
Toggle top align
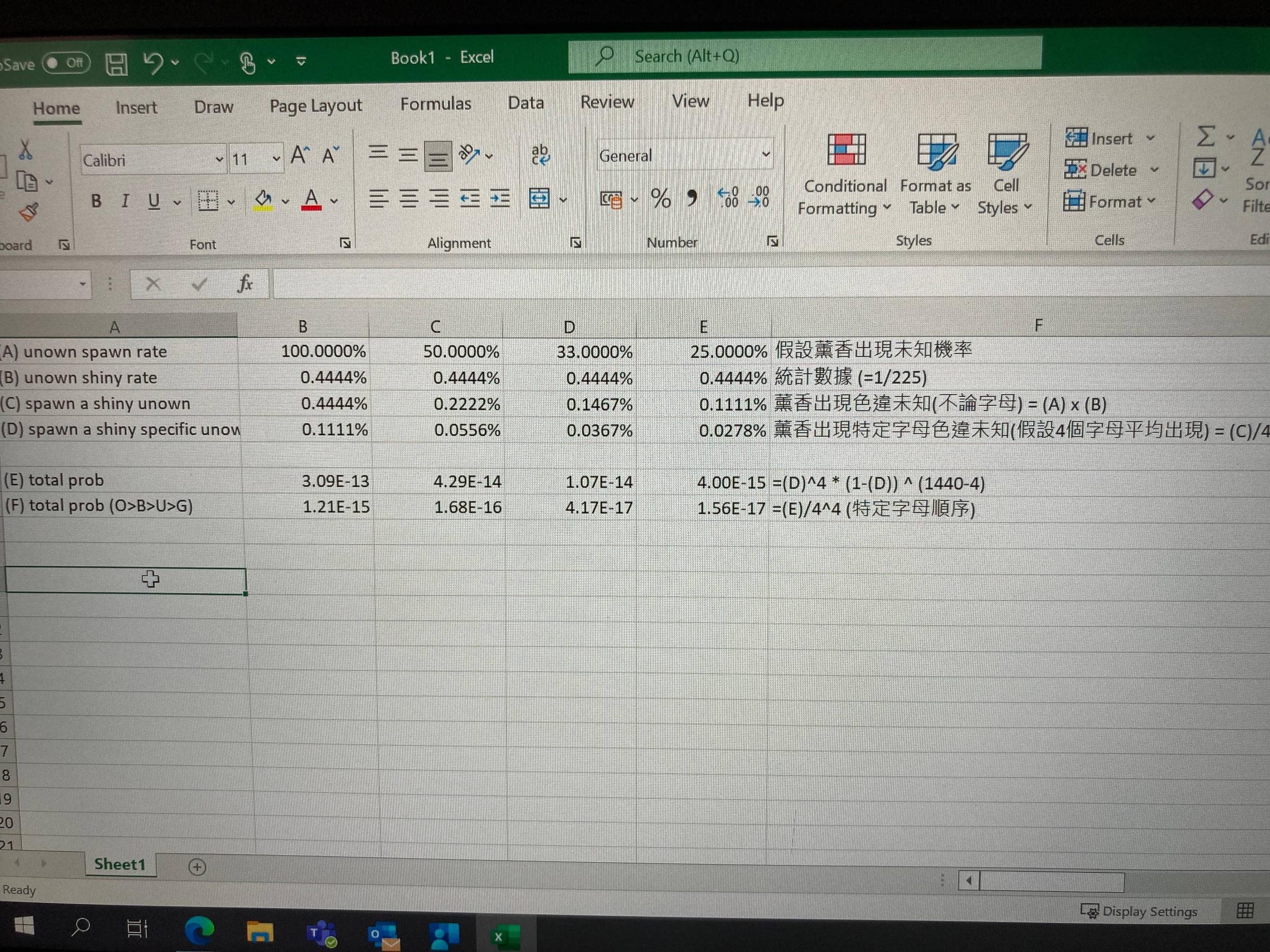[x=377, y=154]
